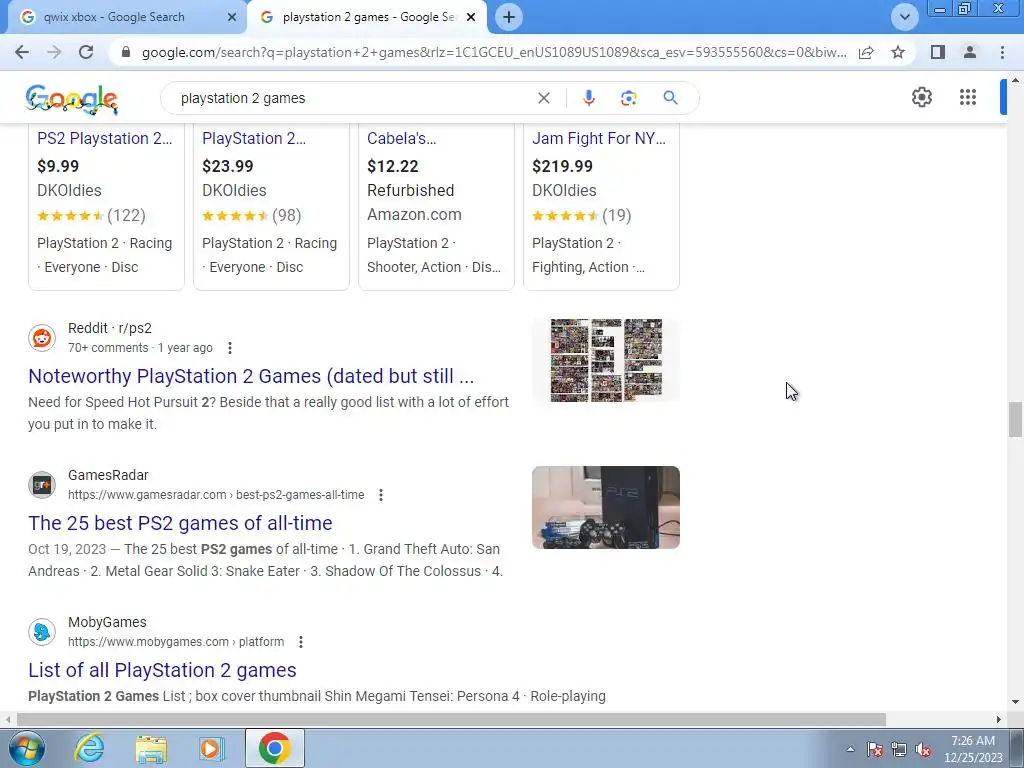Share this page from the address bar
The width and height of the screenshot is (1024, 768).
click(866, 52)
